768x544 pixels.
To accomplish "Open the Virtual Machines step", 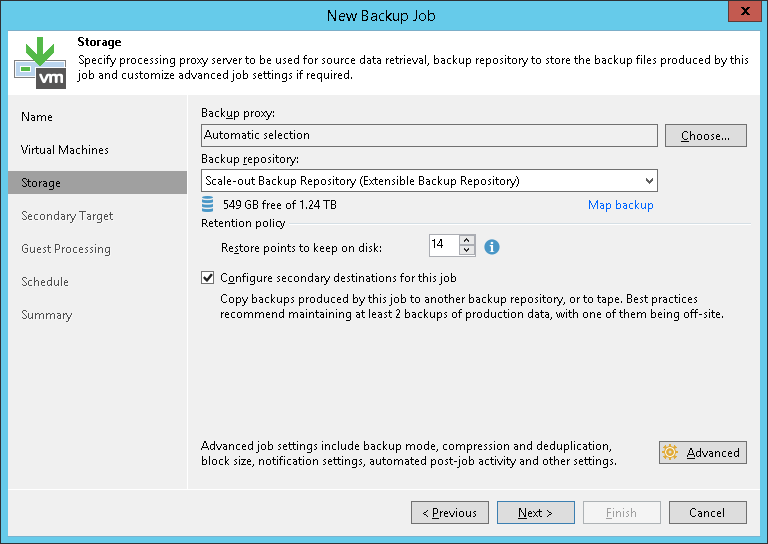I will (x=65, y=150).
